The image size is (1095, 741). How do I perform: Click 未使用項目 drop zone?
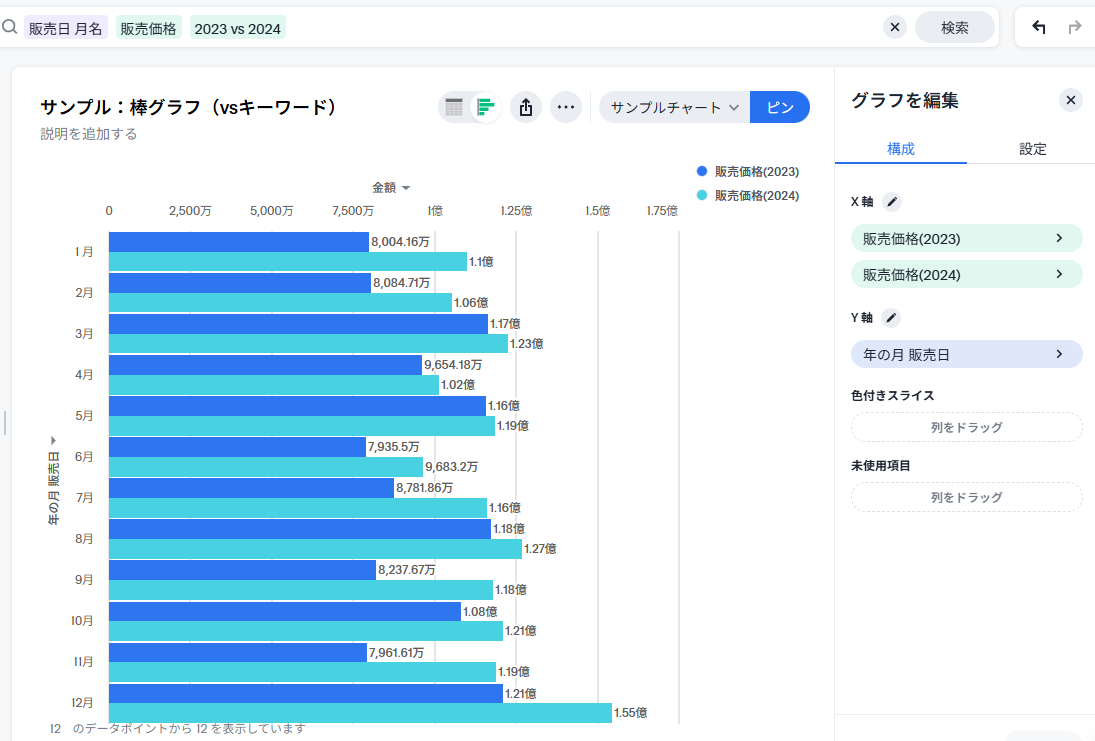pyautogui.click(x=967, y=497)
